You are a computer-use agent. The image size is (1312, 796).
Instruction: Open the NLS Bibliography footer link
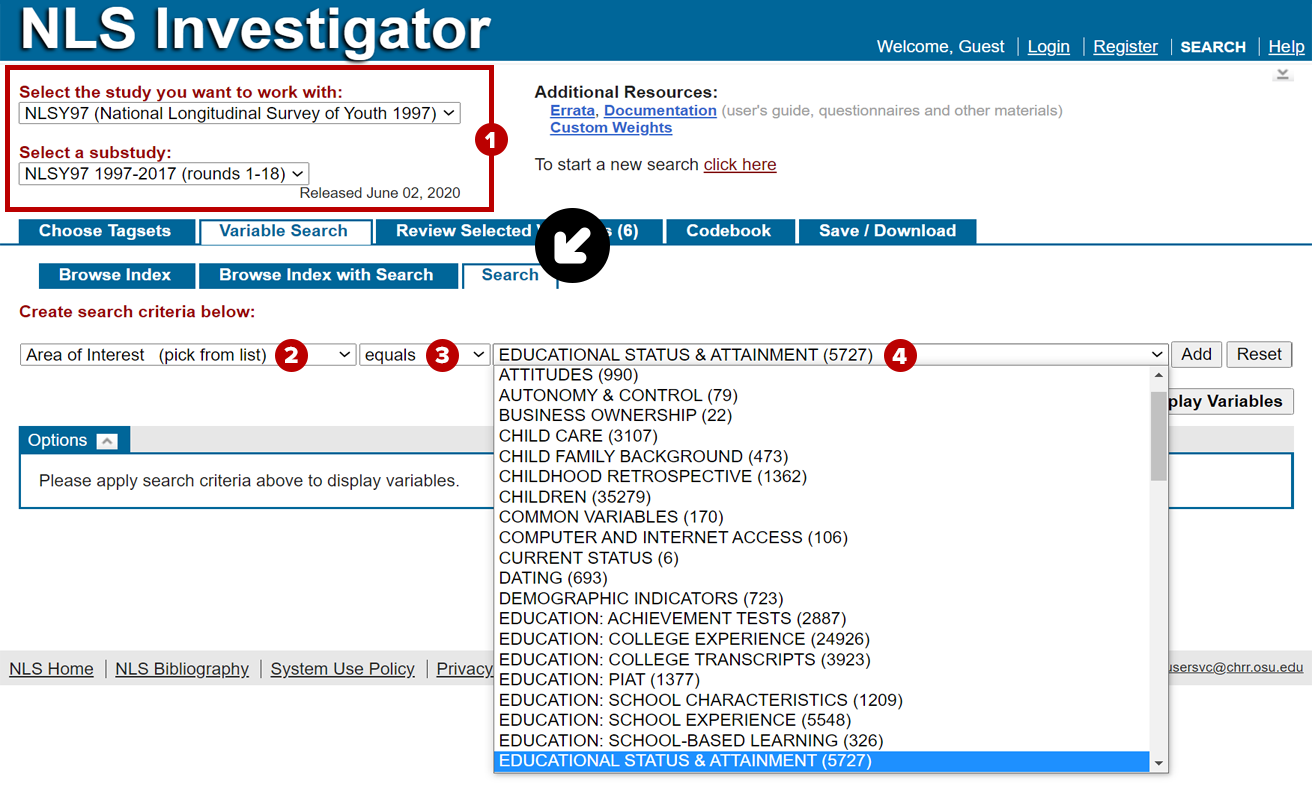coord(182,669)
